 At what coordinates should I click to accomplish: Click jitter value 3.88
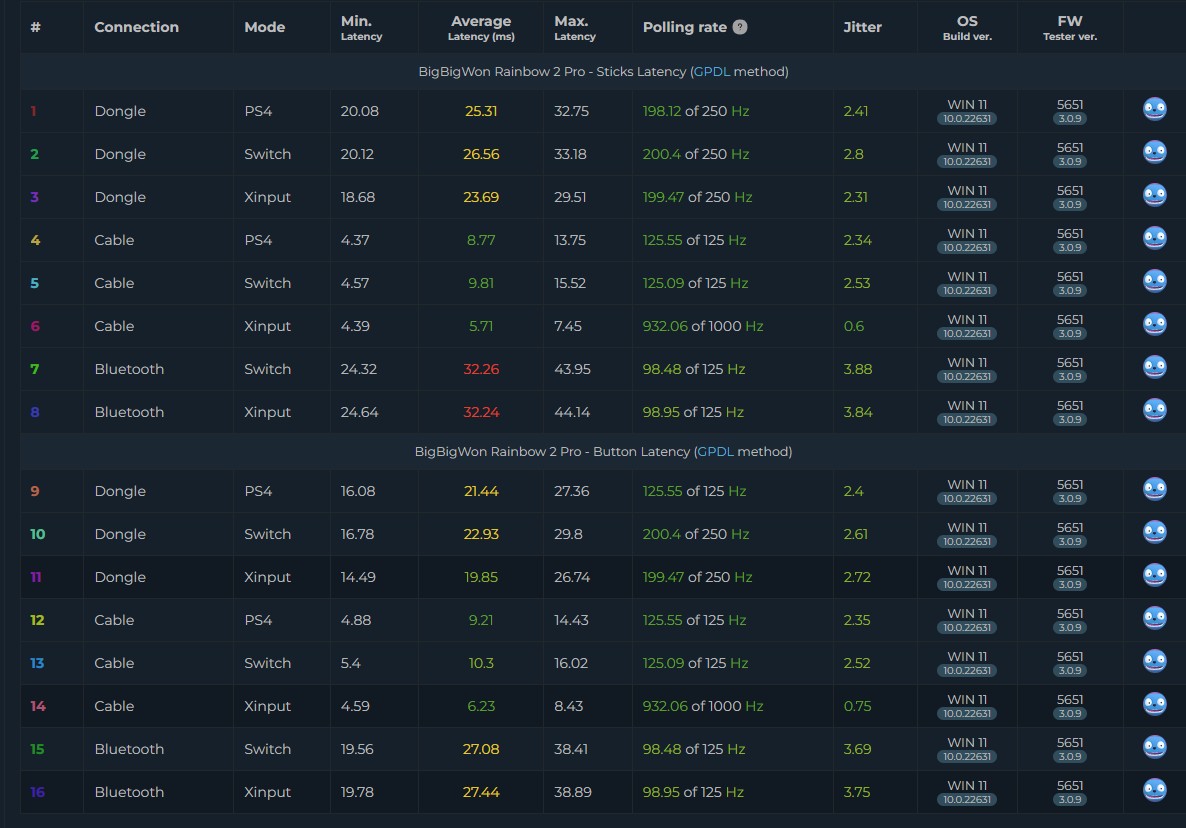(x=858, y=370)
